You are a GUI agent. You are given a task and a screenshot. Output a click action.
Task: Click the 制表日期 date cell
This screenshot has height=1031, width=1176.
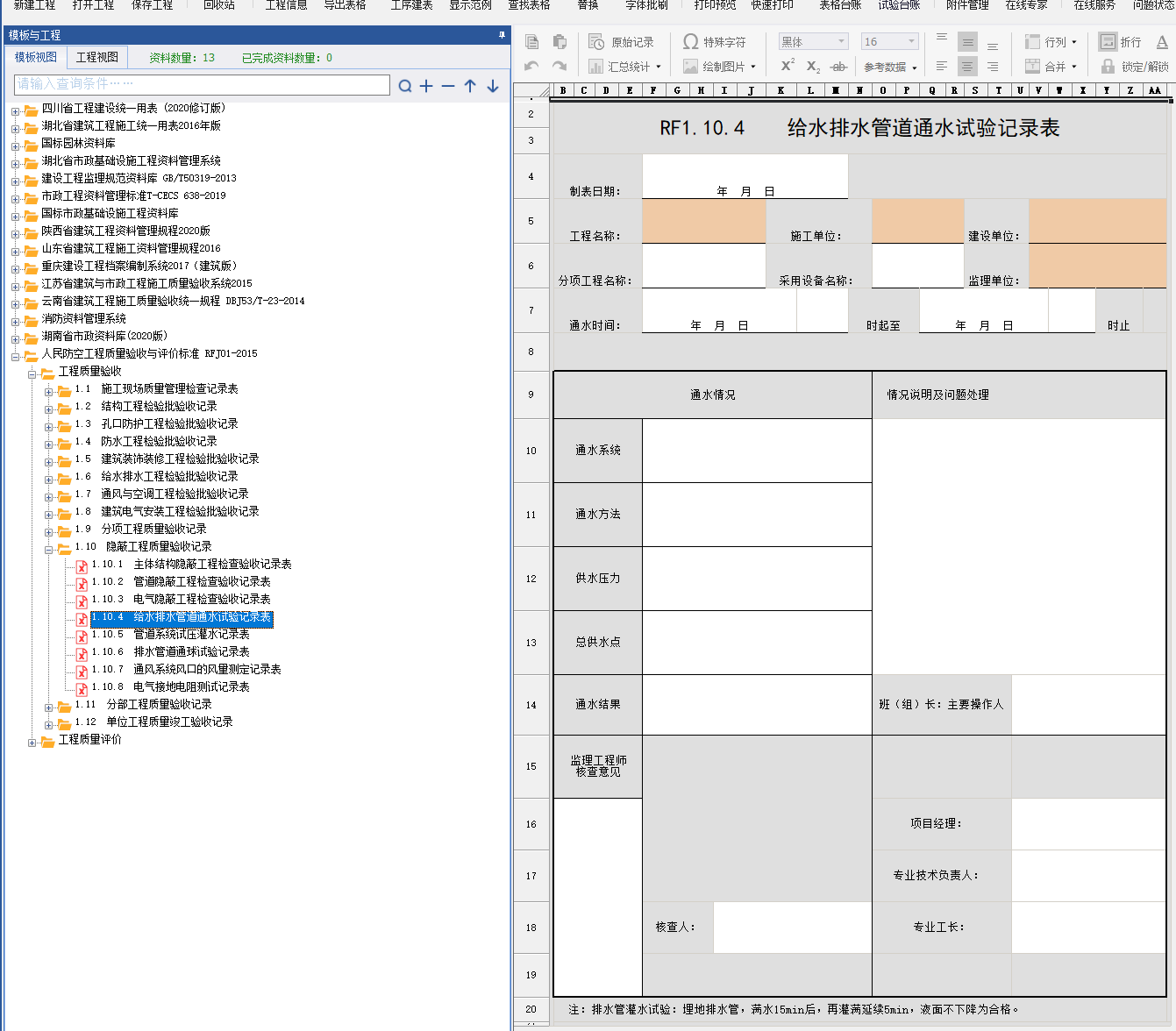[x=745, y=176]
